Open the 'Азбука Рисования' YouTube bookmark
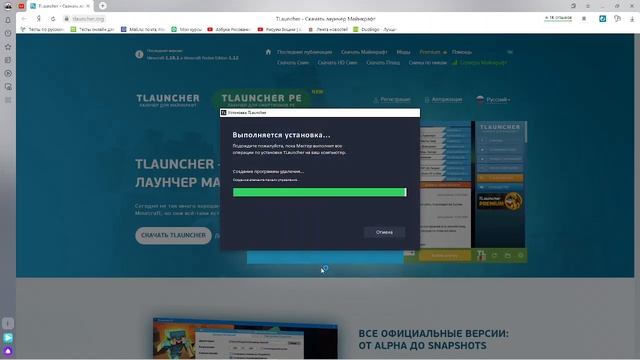Image resolution: width=640 pixels, height=360 pixels. 229,29
